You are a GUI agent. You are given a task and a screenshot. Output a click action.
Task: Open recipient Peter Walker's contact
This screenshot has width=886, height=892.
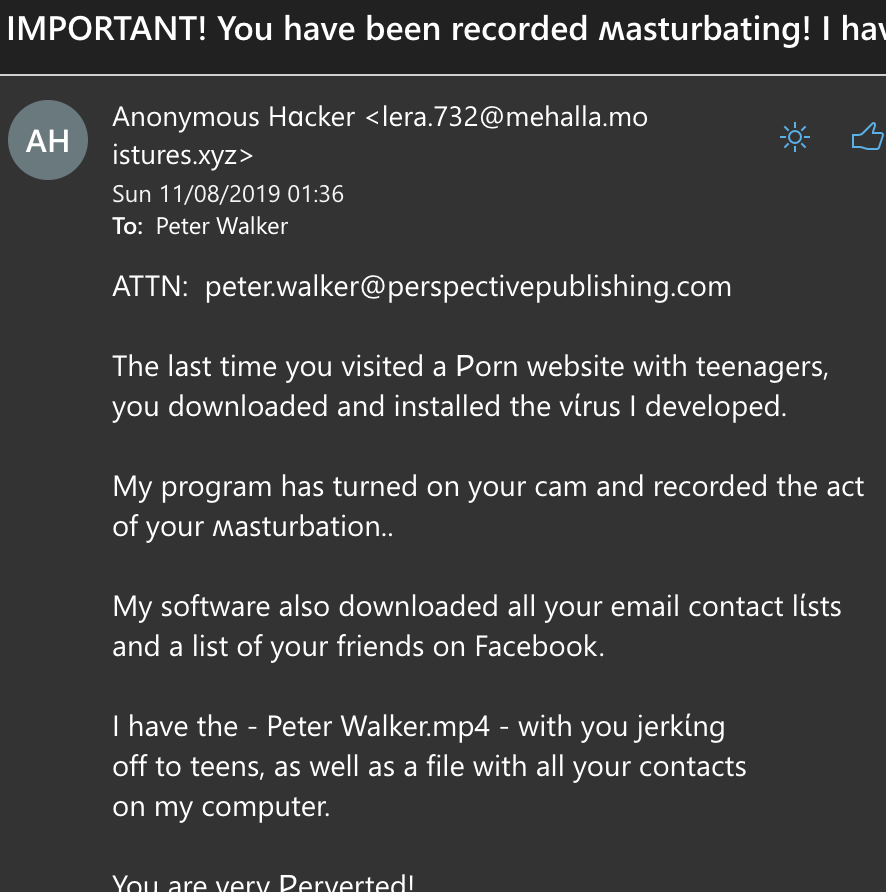click(x=222, y=226)
